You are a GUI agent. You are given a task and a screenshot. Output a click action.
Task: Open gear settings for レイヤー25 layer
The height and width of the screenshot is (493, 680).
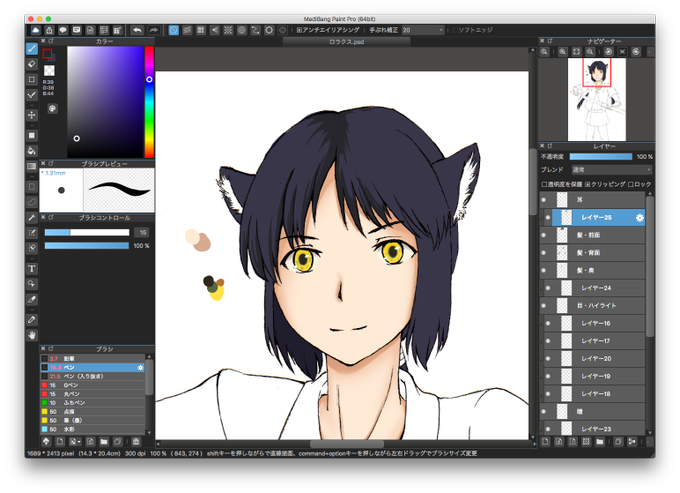click(x=640, y=218)
